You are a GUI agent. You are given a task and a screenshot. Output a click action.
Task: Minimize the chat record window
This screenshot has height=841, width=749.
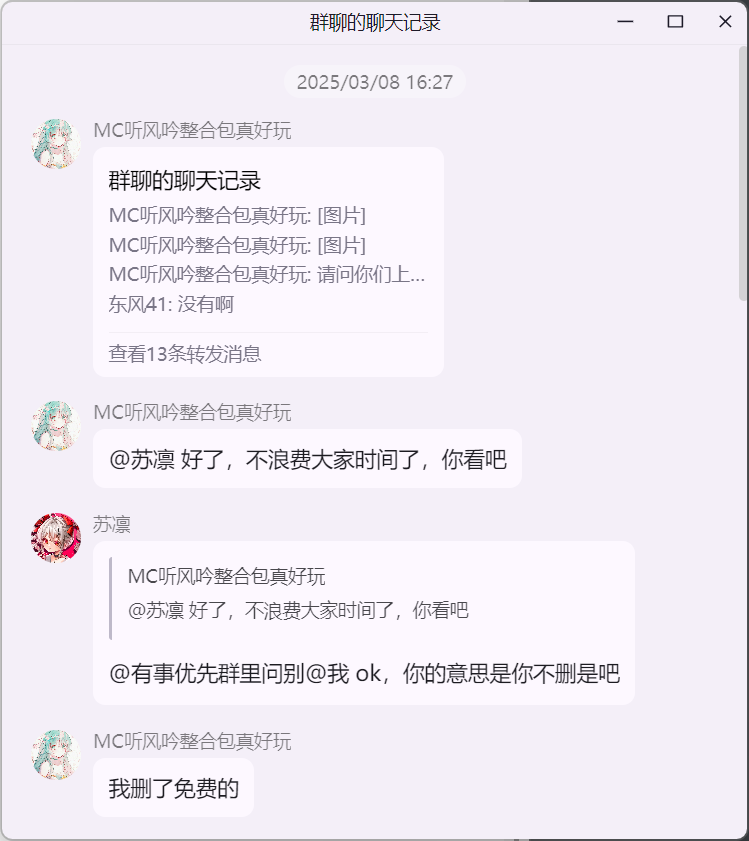(x=625, y=21)
